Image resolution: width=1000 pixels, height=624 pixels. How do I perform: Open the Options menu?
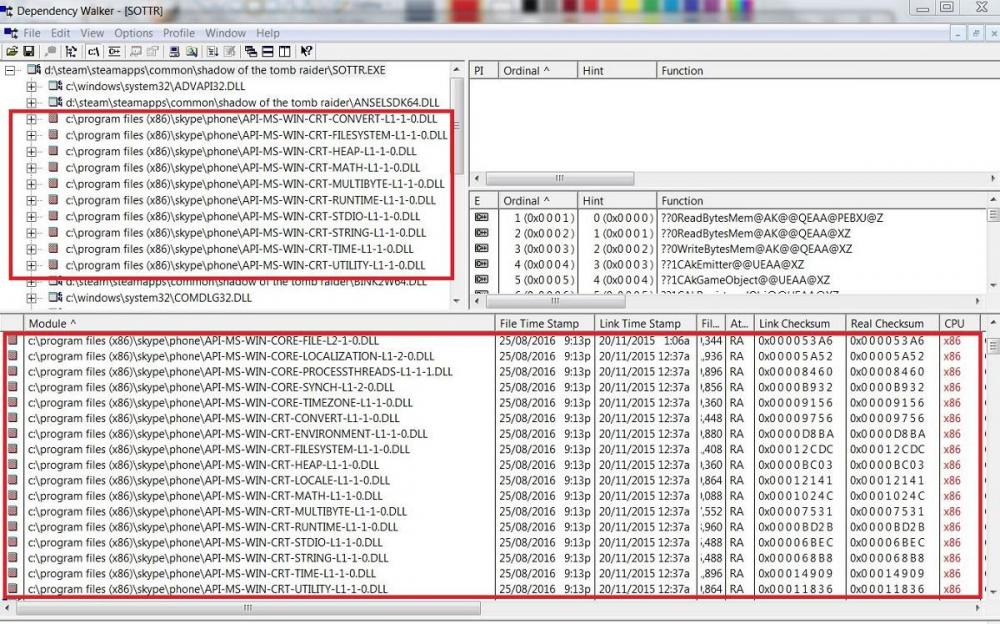(x=133, y=33)
